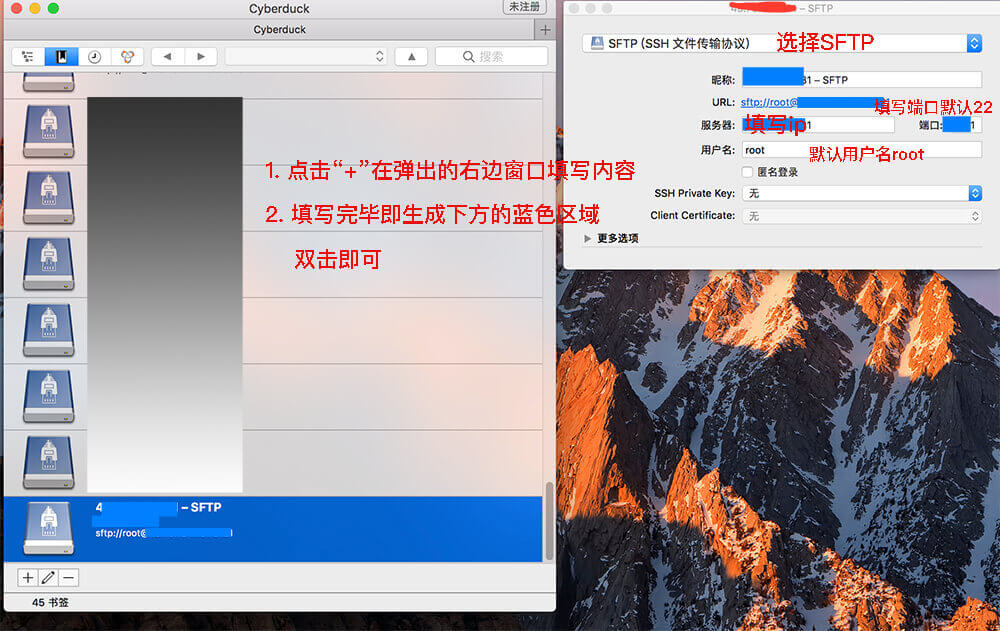Expand the 更多选项 disclosure triangle
Viewport: 1000px width, 631px height.
coord(588,239)
